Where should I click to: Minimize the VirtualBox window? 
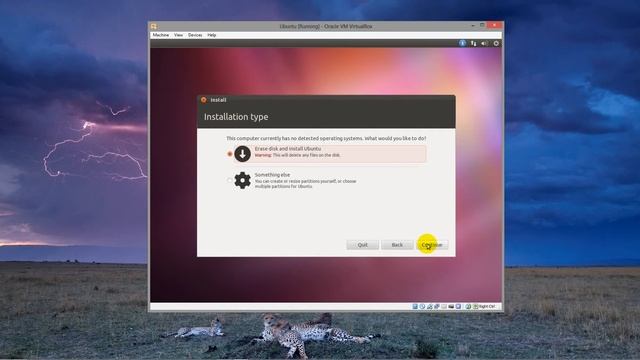coord(473,25)
